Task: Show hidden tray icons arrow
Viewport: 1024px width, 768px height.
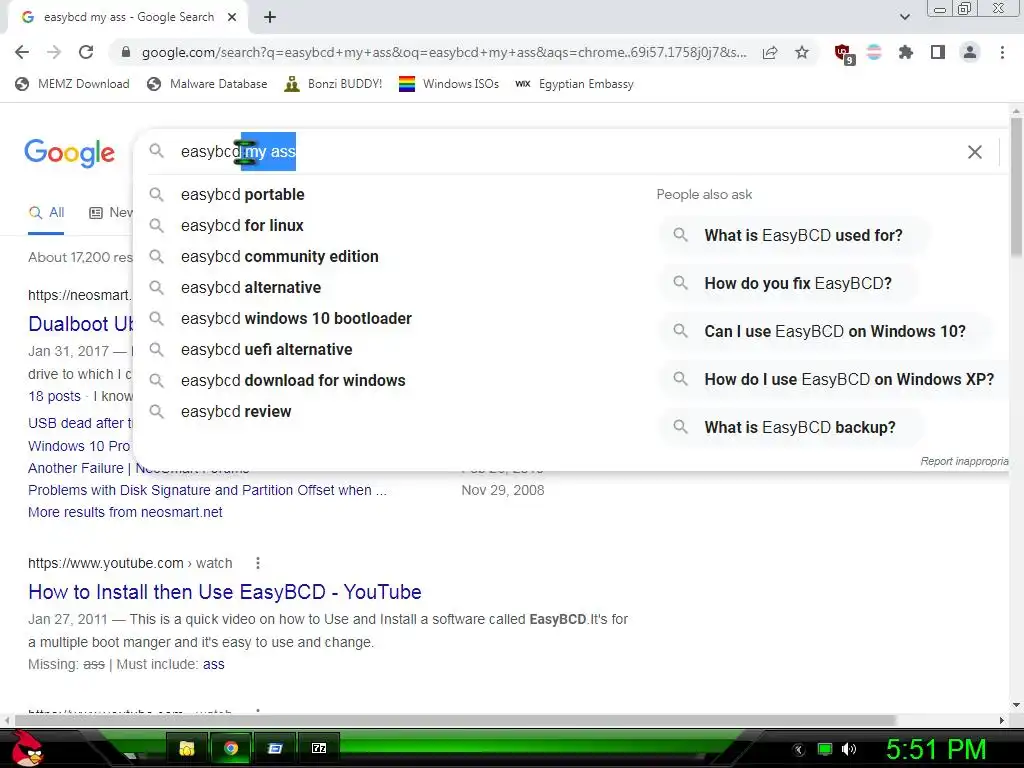Action: click(x=798, y=750)
